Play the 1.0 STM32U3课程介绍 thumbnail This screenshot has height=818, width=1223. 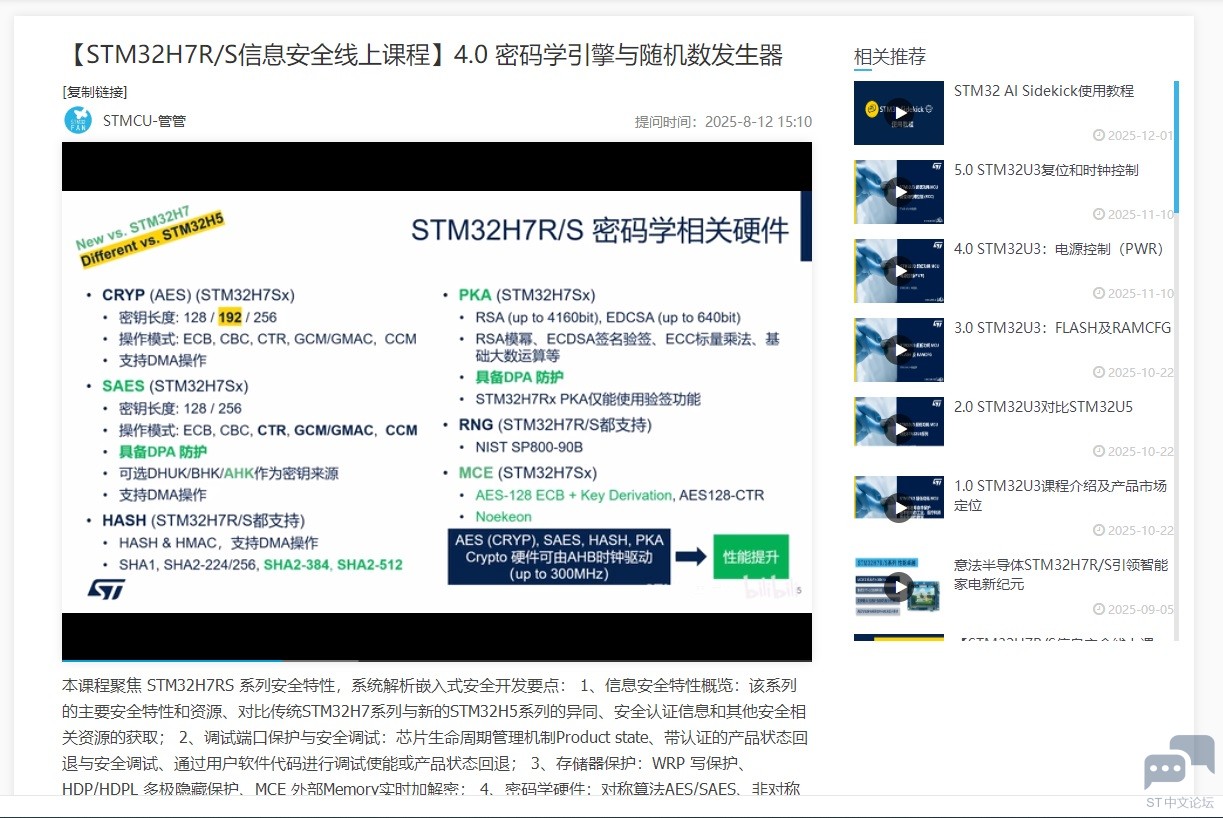point(899,497)
